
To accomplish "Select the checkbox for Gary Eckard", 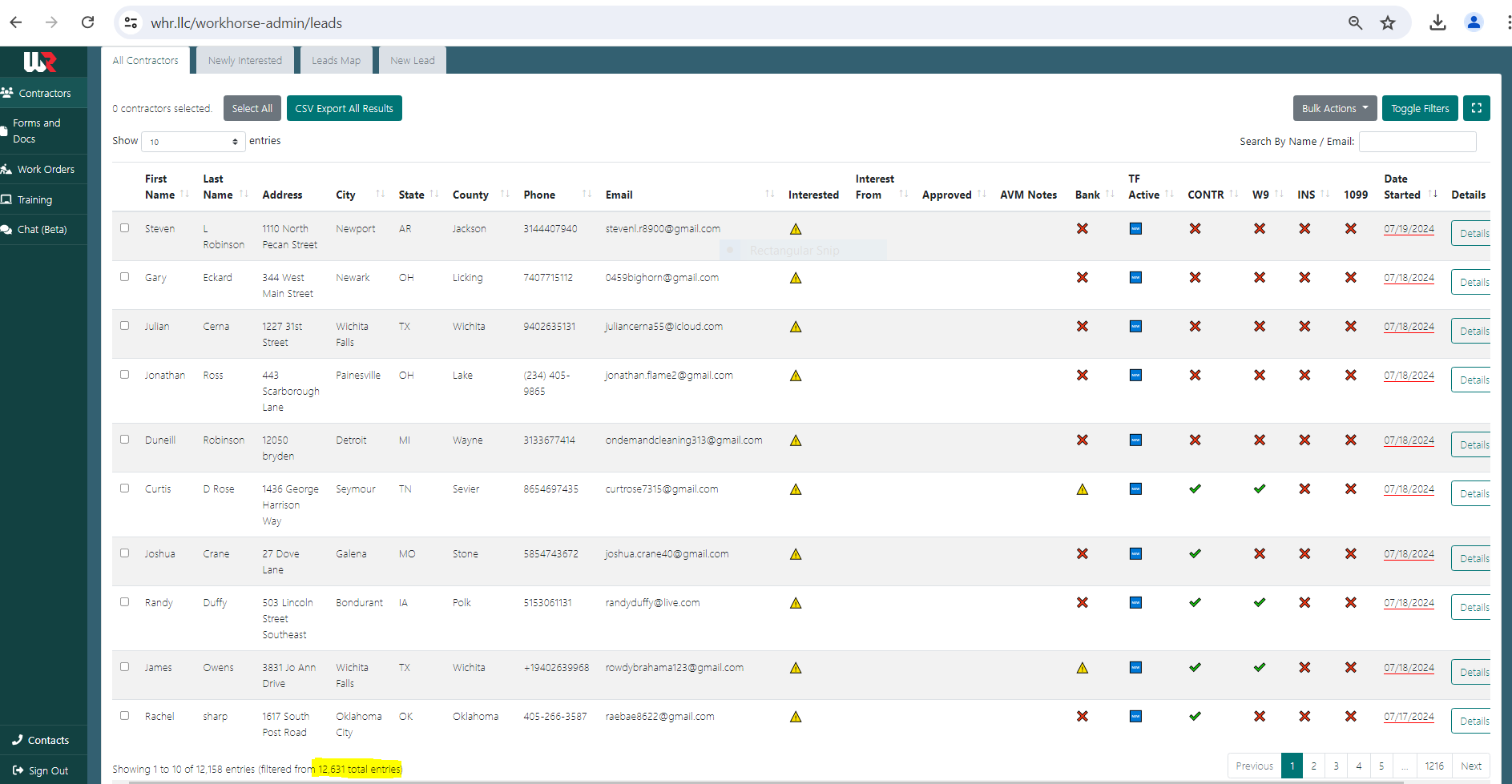I will coord(124,276).
